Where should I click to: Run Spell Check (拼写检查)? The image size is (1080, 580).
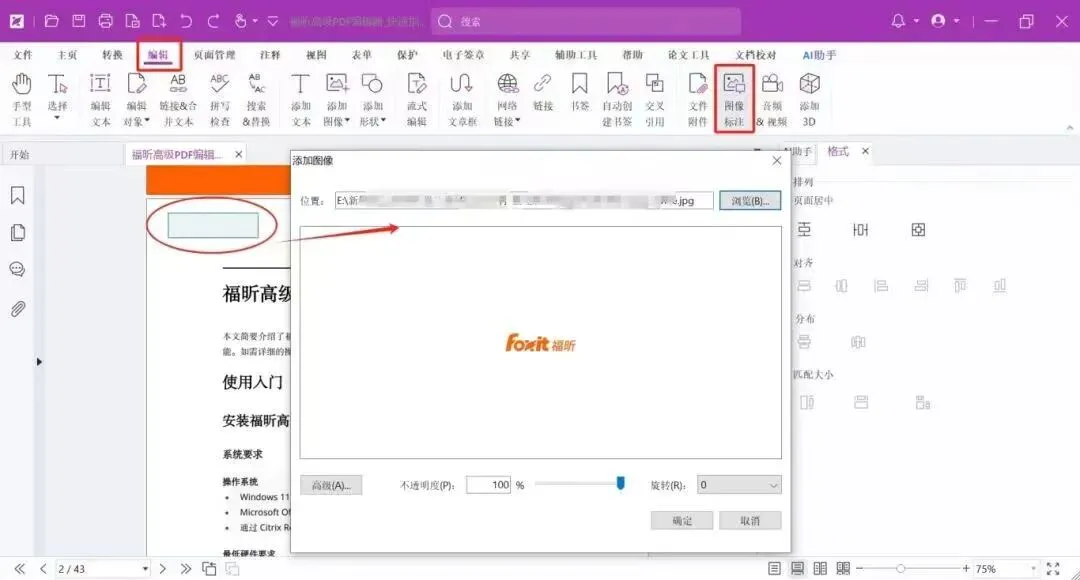220,100
